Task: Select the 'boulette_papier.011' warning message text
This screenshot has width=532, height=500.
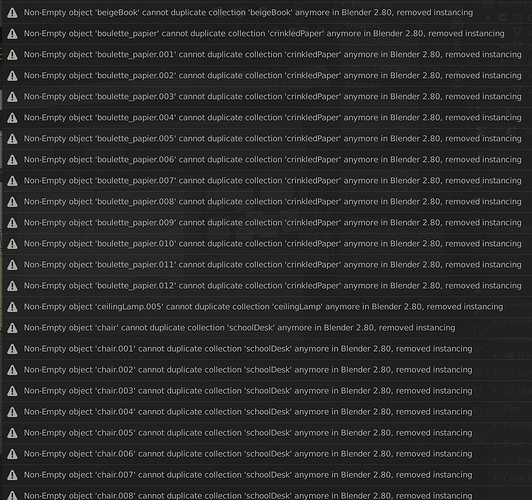Action: pos(272,265)
